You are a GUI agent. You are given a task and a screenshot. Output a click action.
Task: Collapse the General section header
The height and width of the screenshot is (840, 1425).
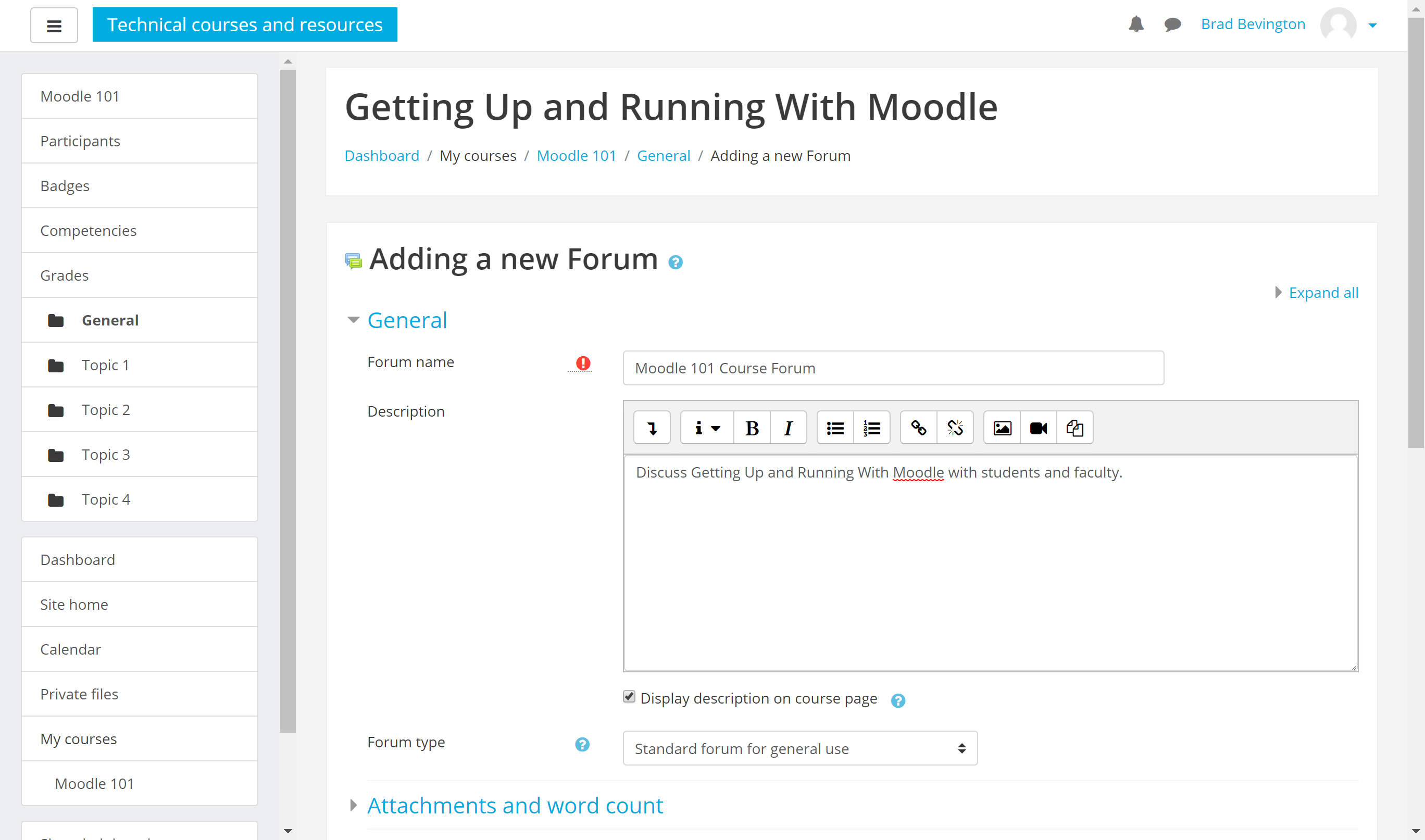[x=407, y=320]
